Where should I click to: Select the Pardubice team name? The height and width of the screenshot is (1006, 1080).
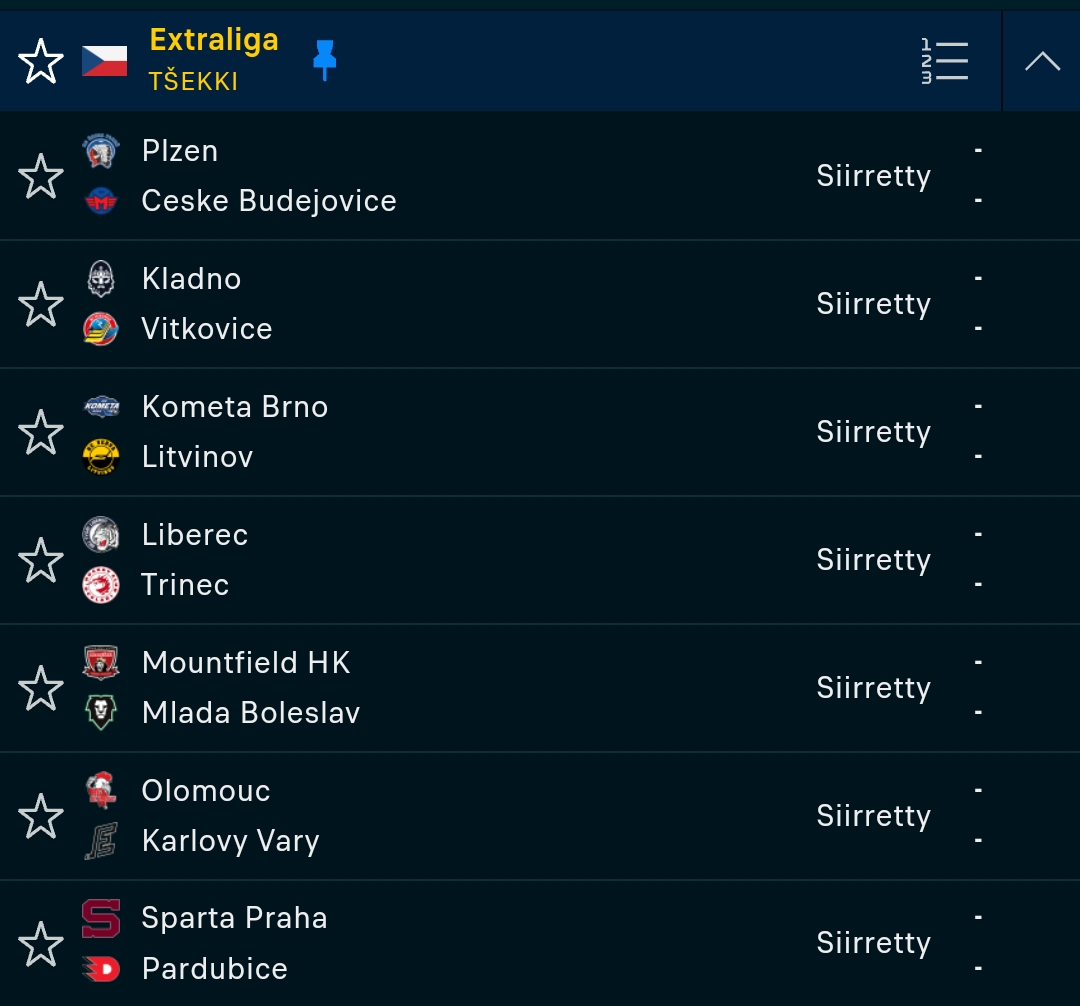pos(215,969)
